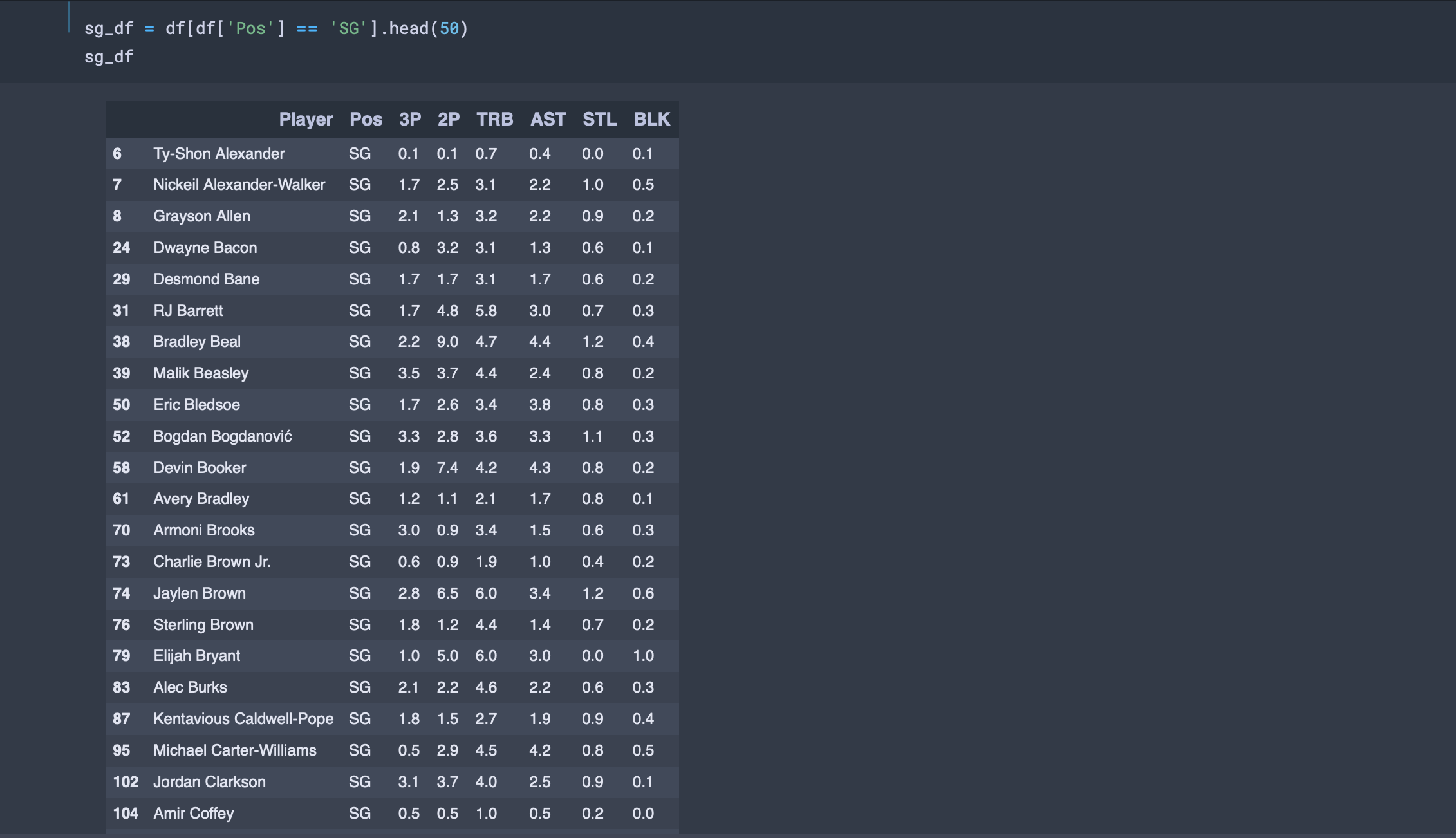Click the BLK column header

click(x=651, y=119)
